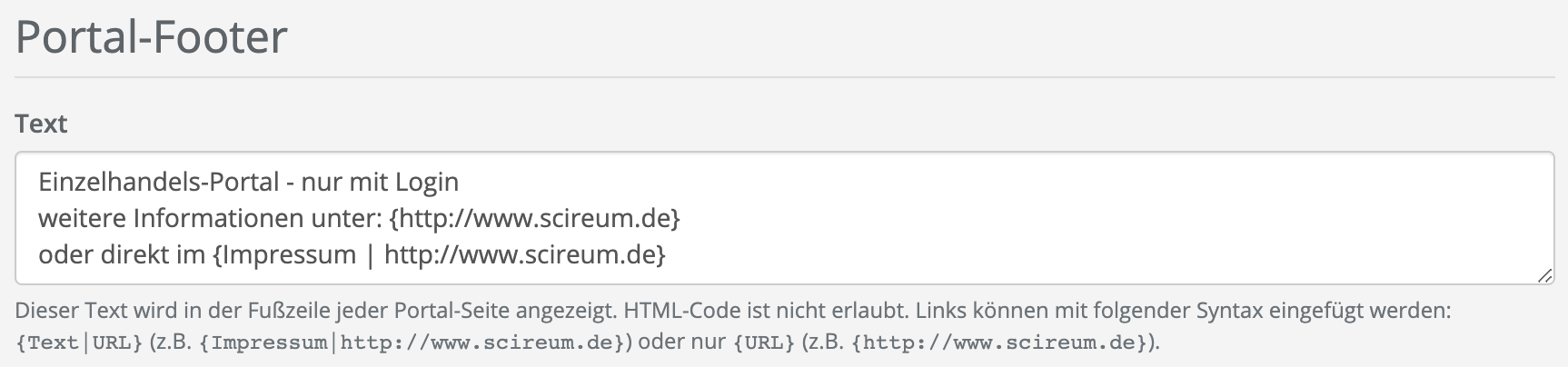
Task: Click the 'Portal-Footer' section heading
Action: point(152,38)
